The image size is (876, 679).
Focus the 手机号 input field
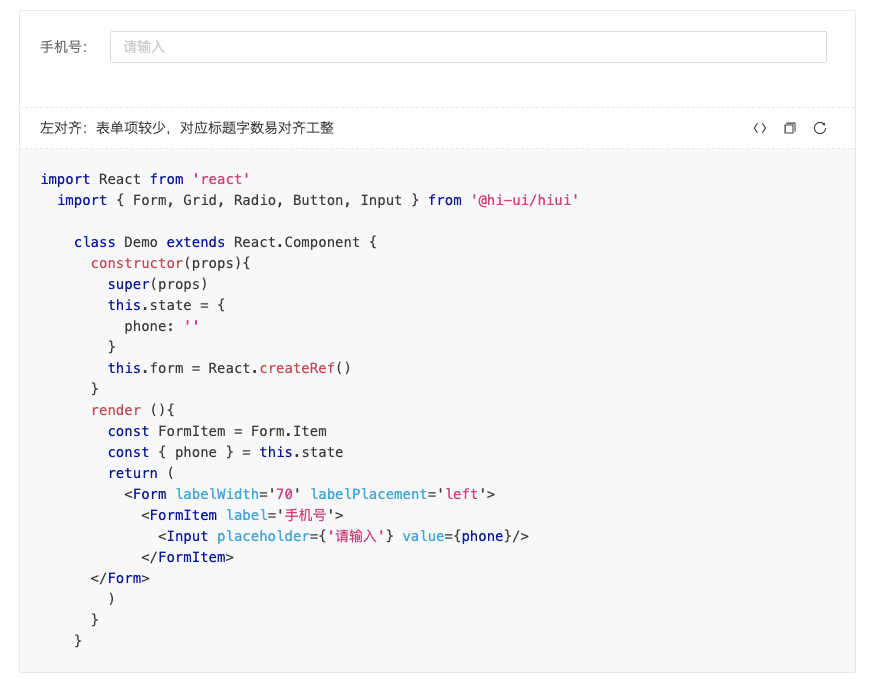click(x=468, y=47)
